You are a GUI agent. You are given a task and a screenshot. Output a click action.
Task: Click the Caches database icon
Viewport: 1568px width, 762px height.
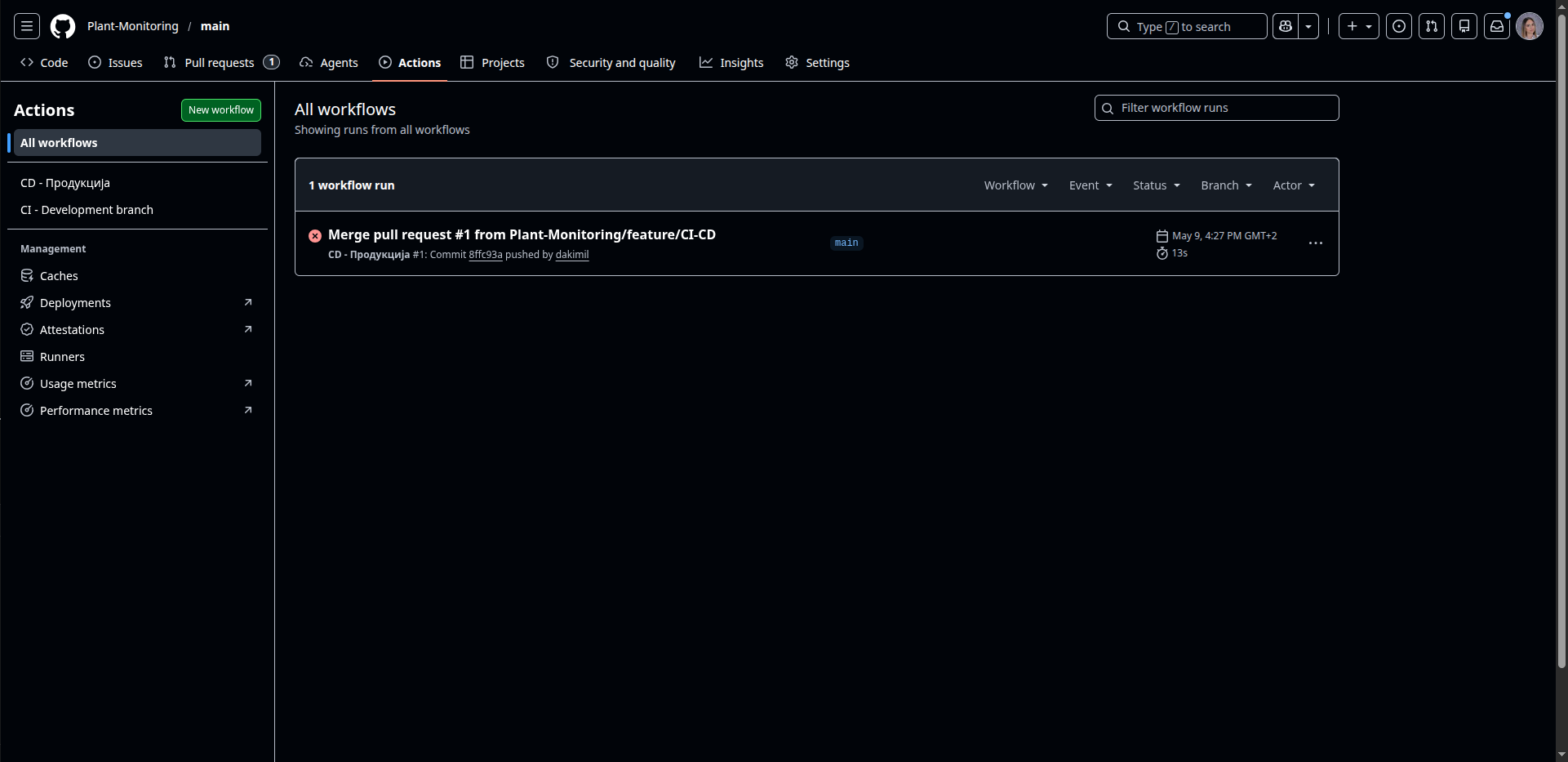27,276
